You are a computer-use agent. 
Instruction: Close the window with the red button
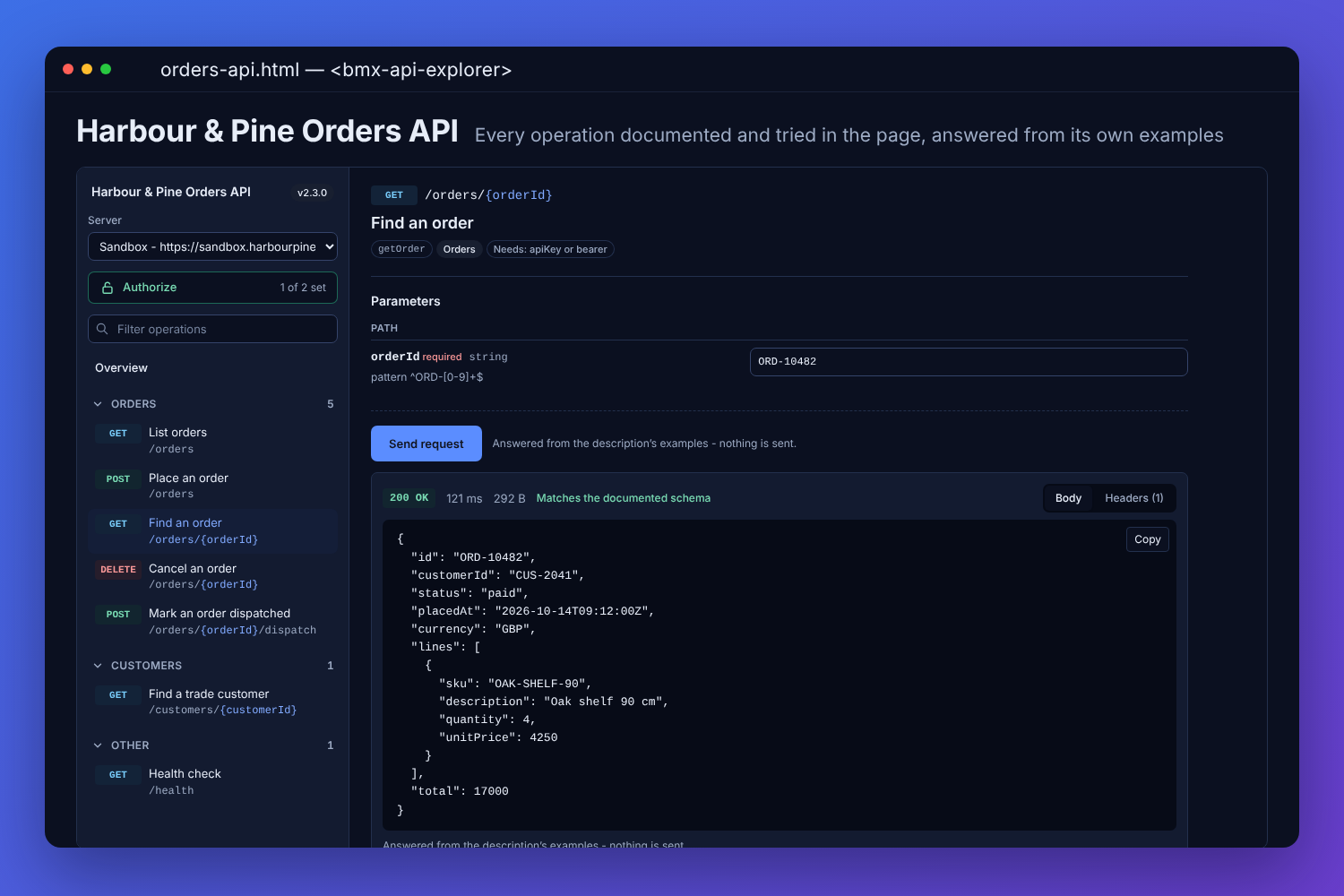pyautogui.click(x=68, y=69)
